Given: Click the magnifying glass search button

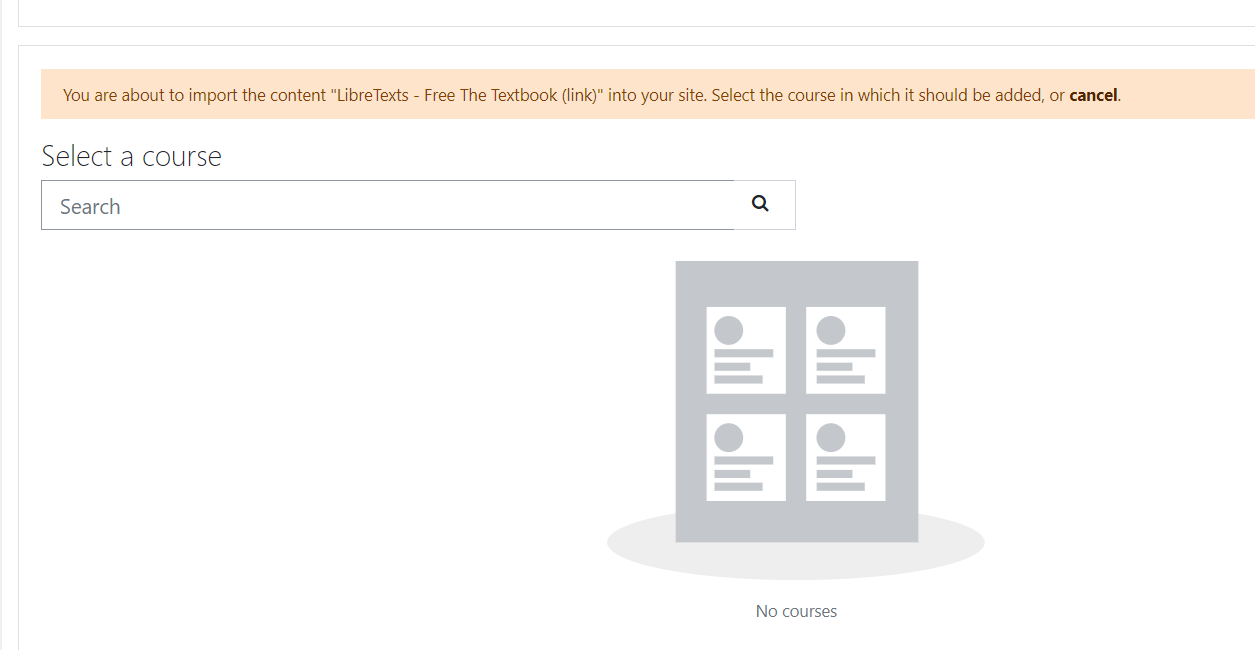Looking at the screenshot, I should (x=765, y=205).
